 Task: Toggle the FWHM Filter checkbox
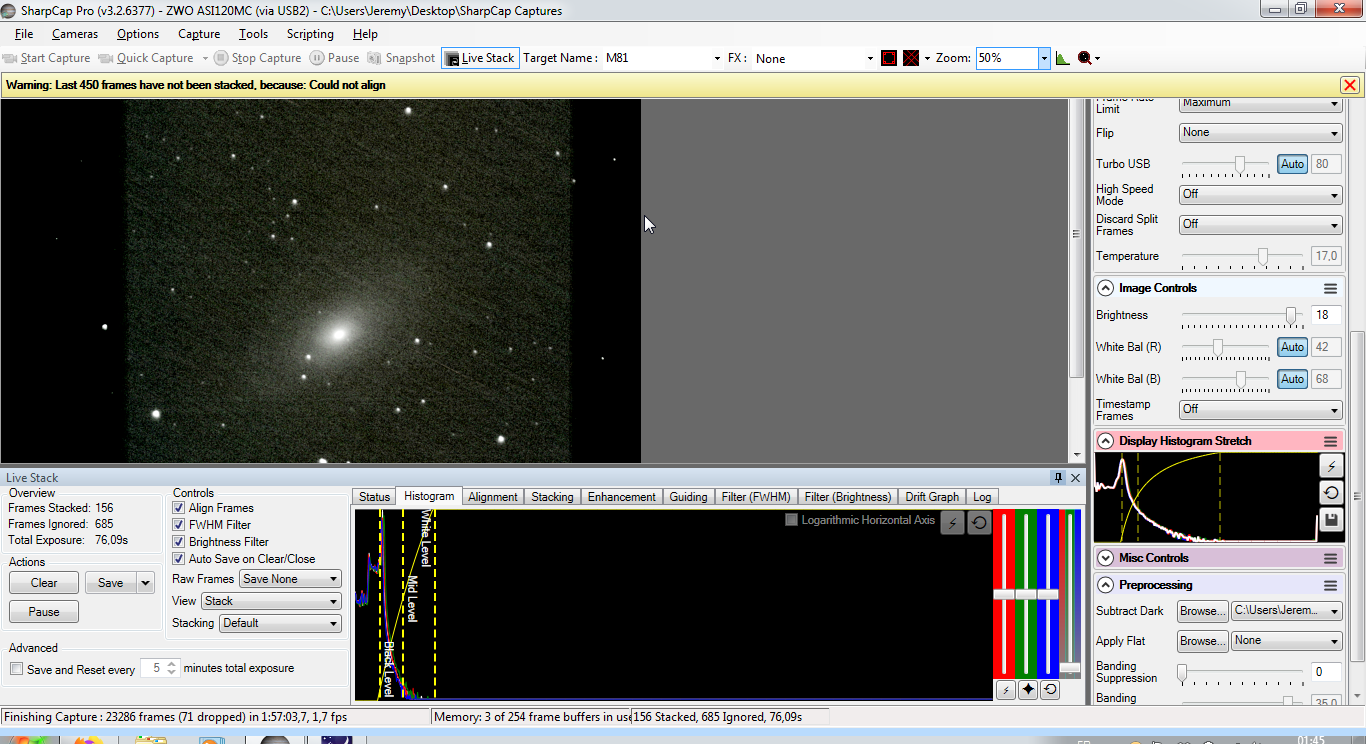click(180, 525)
